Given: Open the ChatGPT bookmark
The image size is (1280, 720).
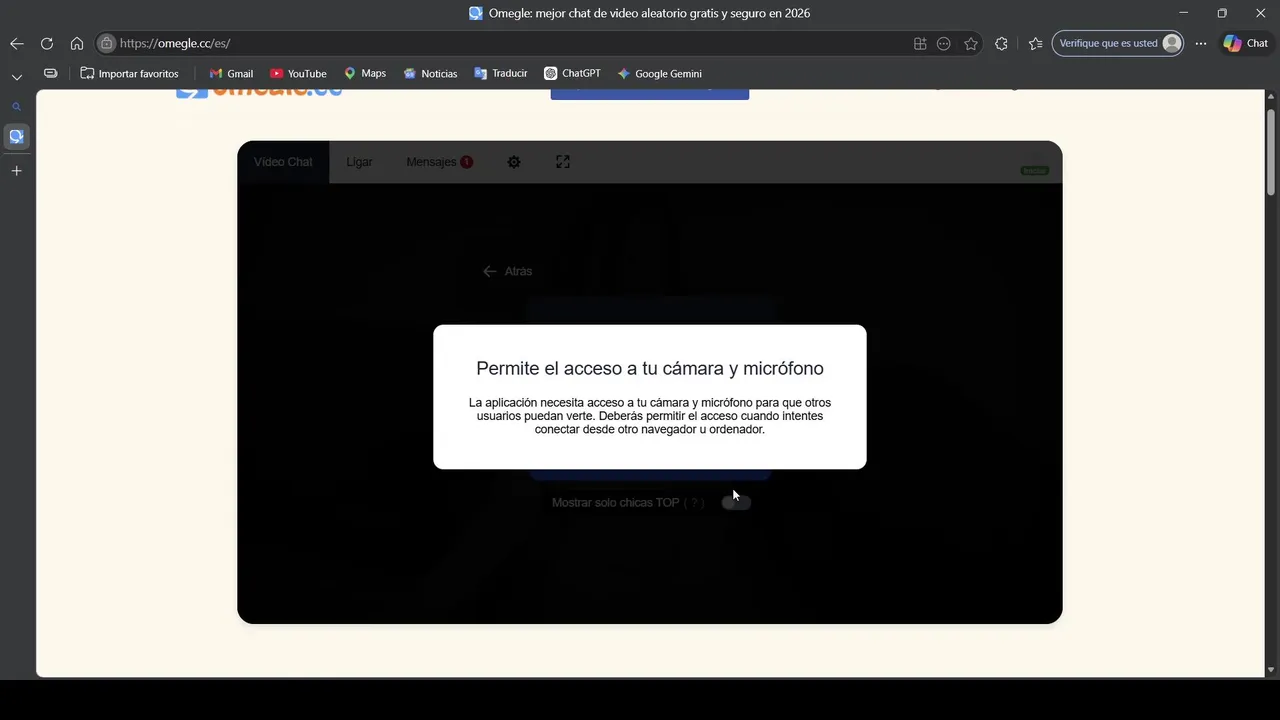Looking at the screenshot, I should (x=572, y=73).
